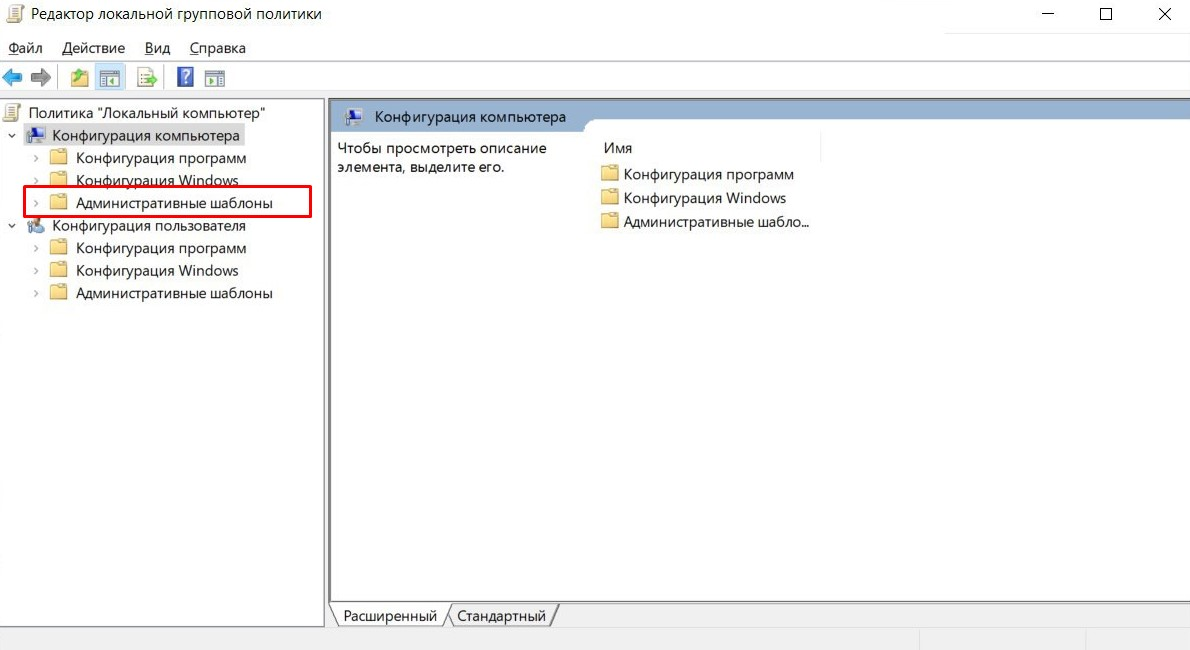Select Конфигурация компьютера in the tree

pos(146,136)
